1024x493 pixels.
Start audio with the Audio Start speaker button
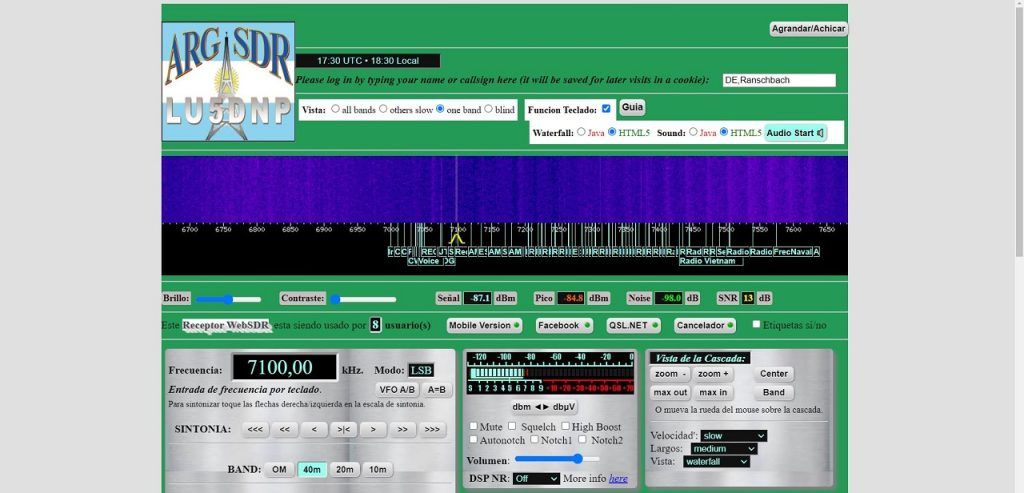(795, 133)
